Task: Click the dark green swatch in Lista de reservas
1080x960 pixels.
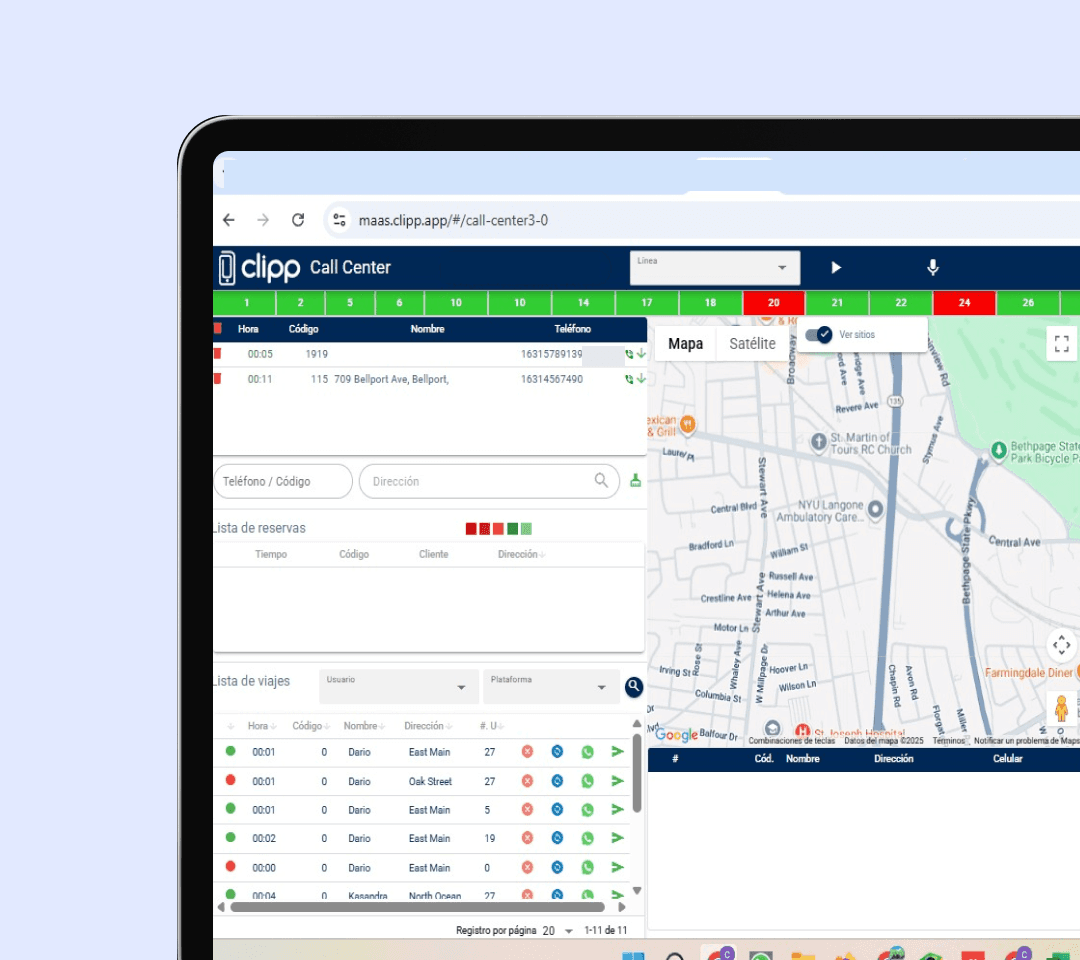Action: (512, 529)
